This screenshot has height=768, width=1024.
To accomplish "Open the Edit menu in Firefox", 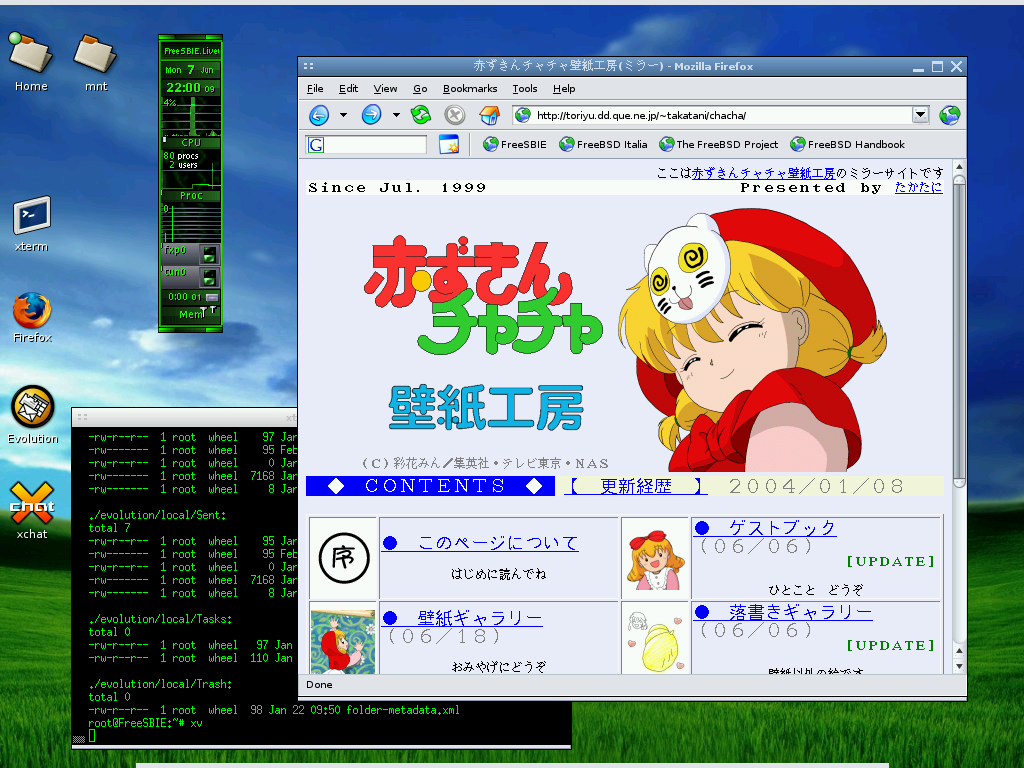I will 348,89.
